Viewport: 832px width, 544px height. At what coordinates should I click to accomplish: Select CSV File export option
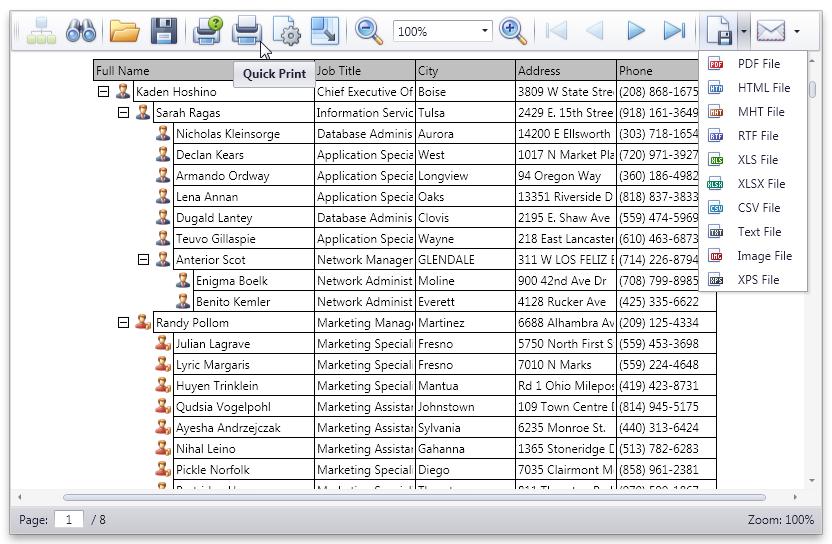pyautogui.click(x=758, y=208)
